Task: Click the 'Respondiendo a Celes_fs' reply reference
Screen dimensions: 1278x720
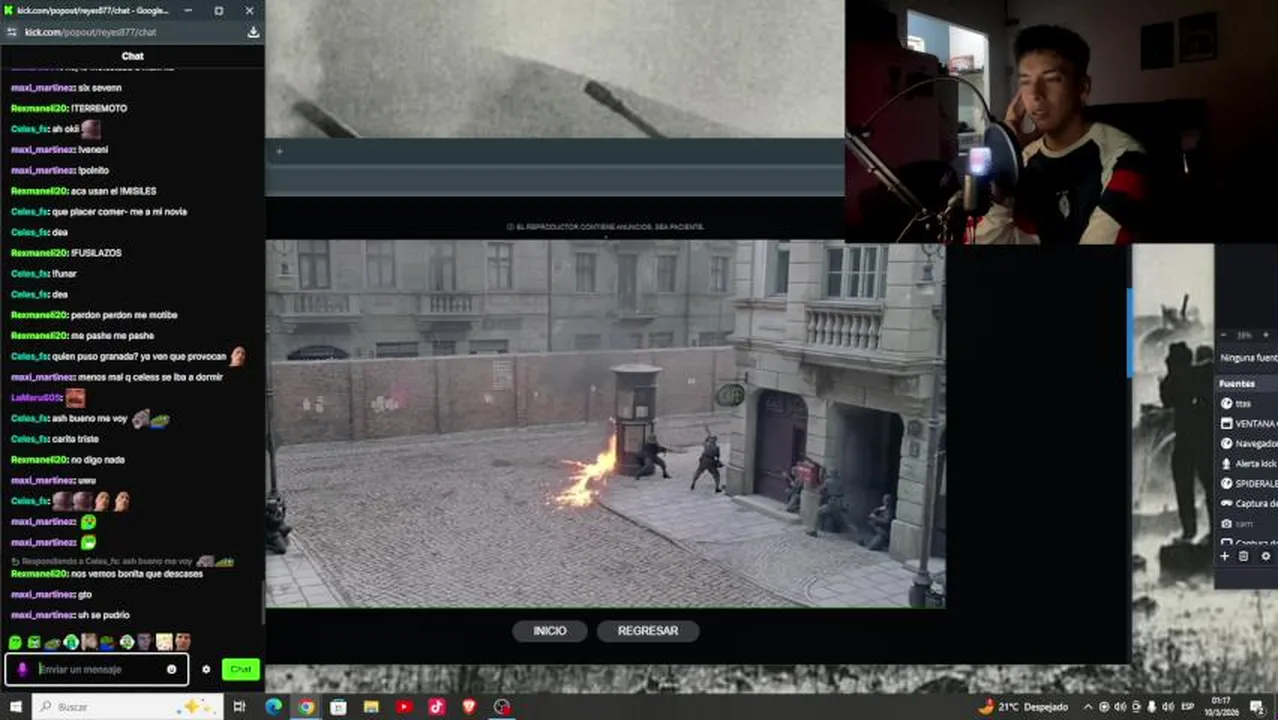Action: click(x=121, y=561)
